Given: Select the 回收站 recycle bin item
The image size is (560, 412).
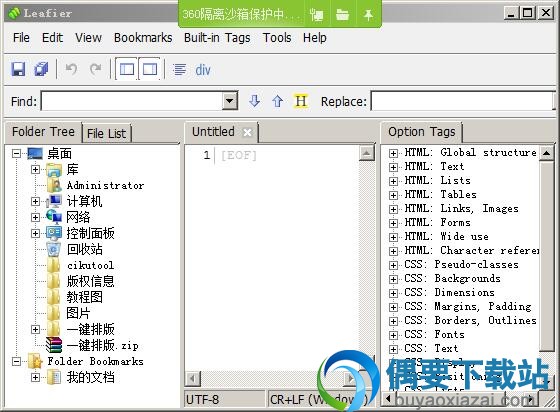Looking at the screenshot, I should [84, 249].
